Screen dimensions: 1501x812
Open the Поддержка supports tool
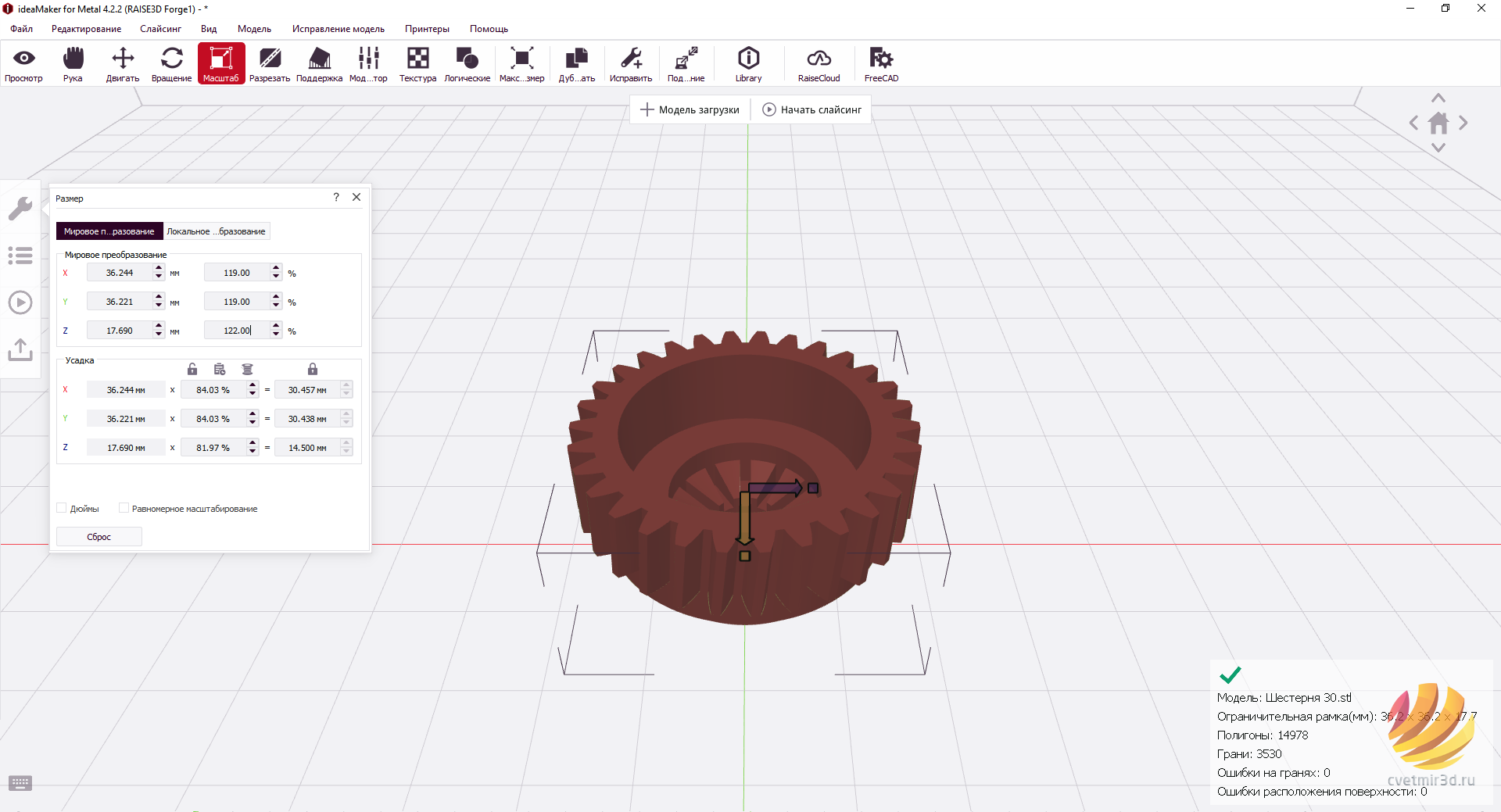[x=320, y=63]
